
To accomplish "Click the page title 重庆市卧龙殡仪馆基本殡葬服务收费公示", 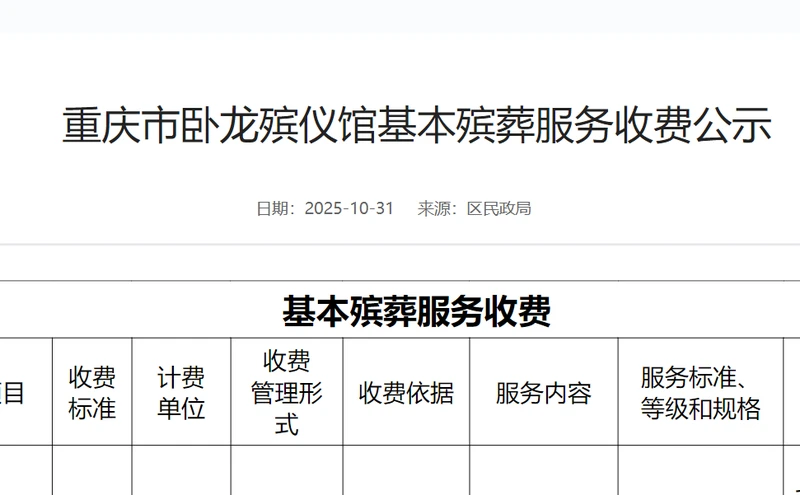I will [x=417, y=127].
